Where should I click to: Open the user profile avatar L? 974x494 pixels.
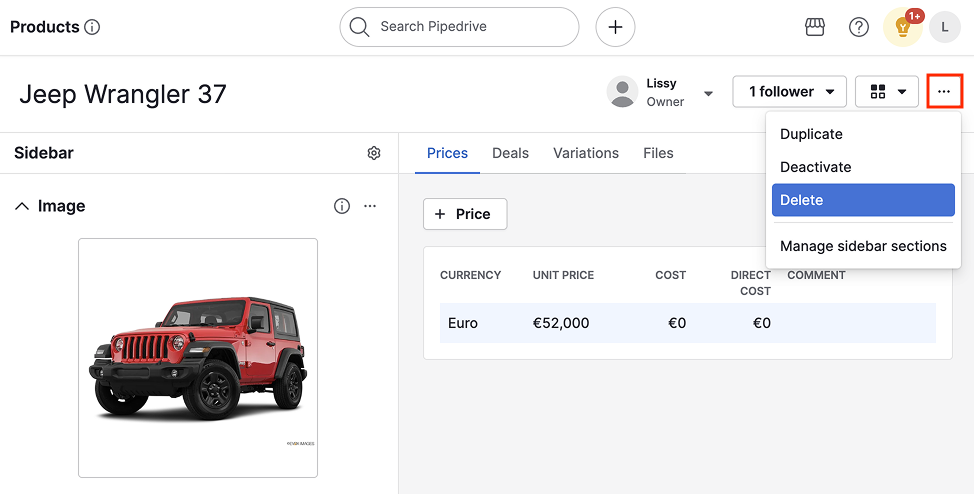(x=945, y=27)
